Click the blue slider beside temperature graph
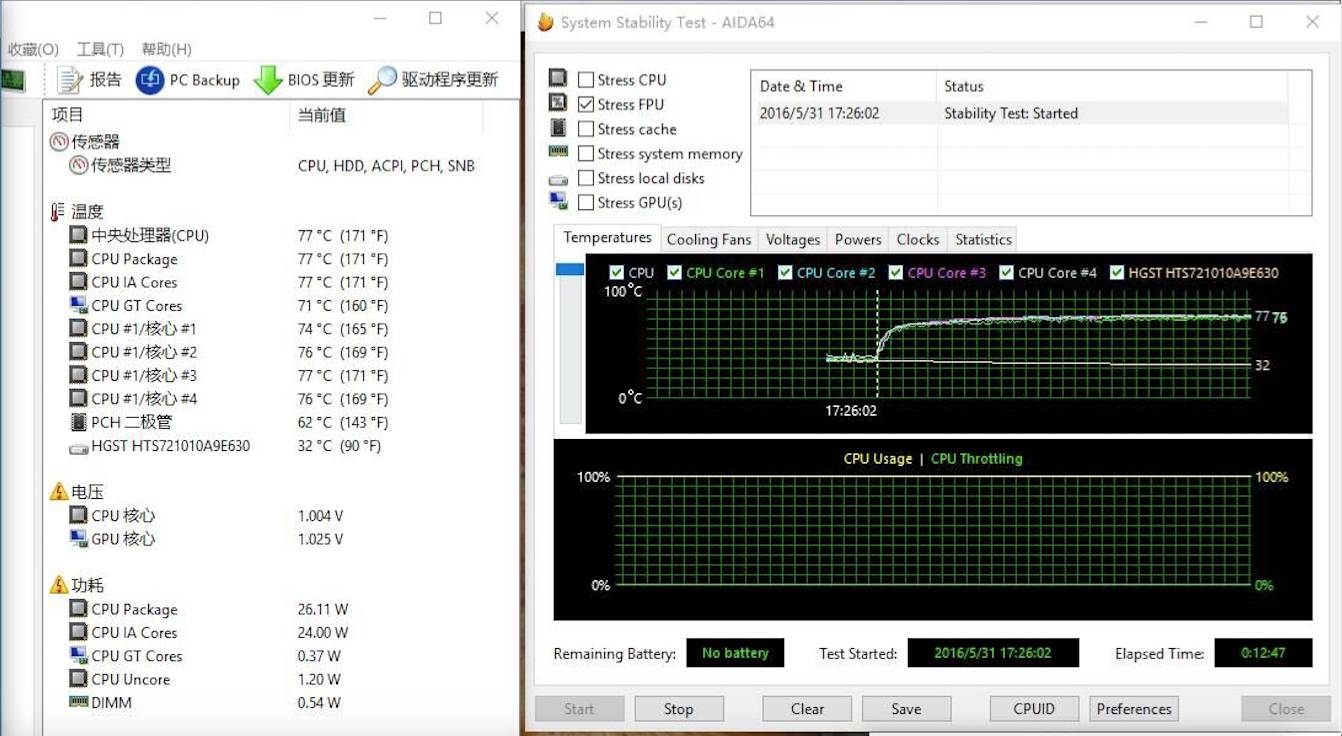1342x736 pixels. pos(569,270)
